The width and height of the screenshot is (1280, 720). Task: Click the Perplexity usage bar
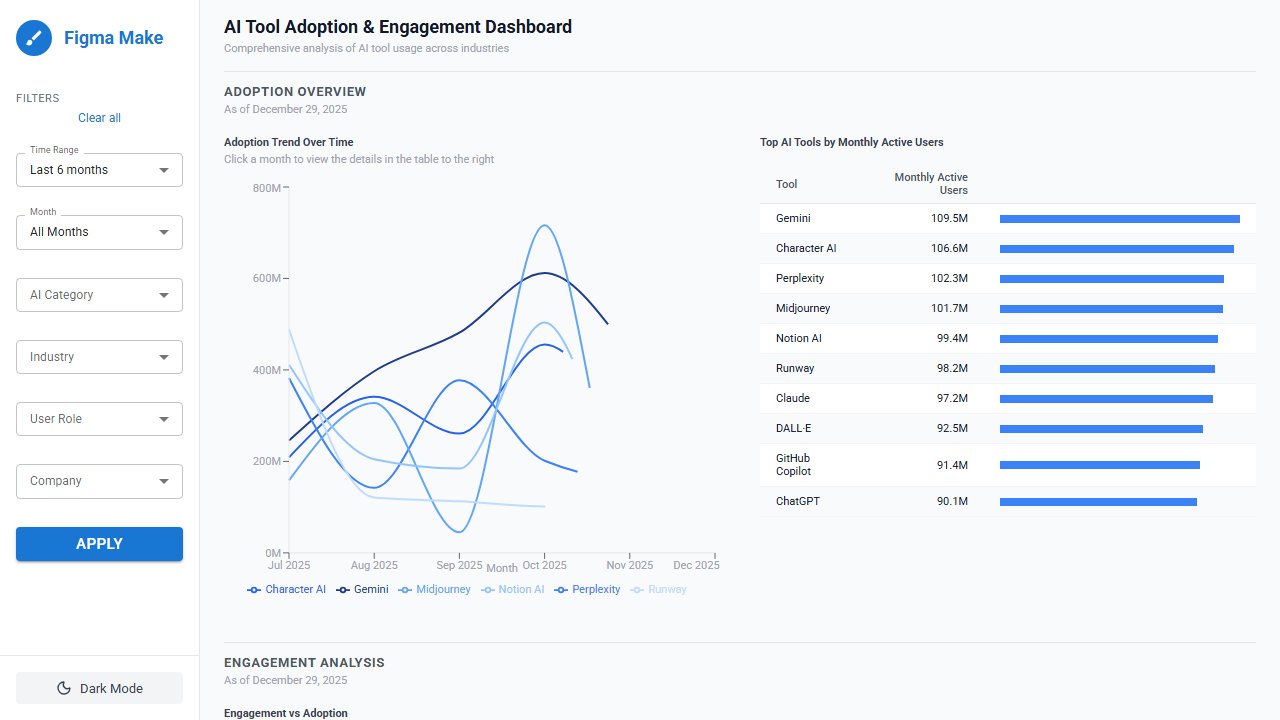[1112, 279]
